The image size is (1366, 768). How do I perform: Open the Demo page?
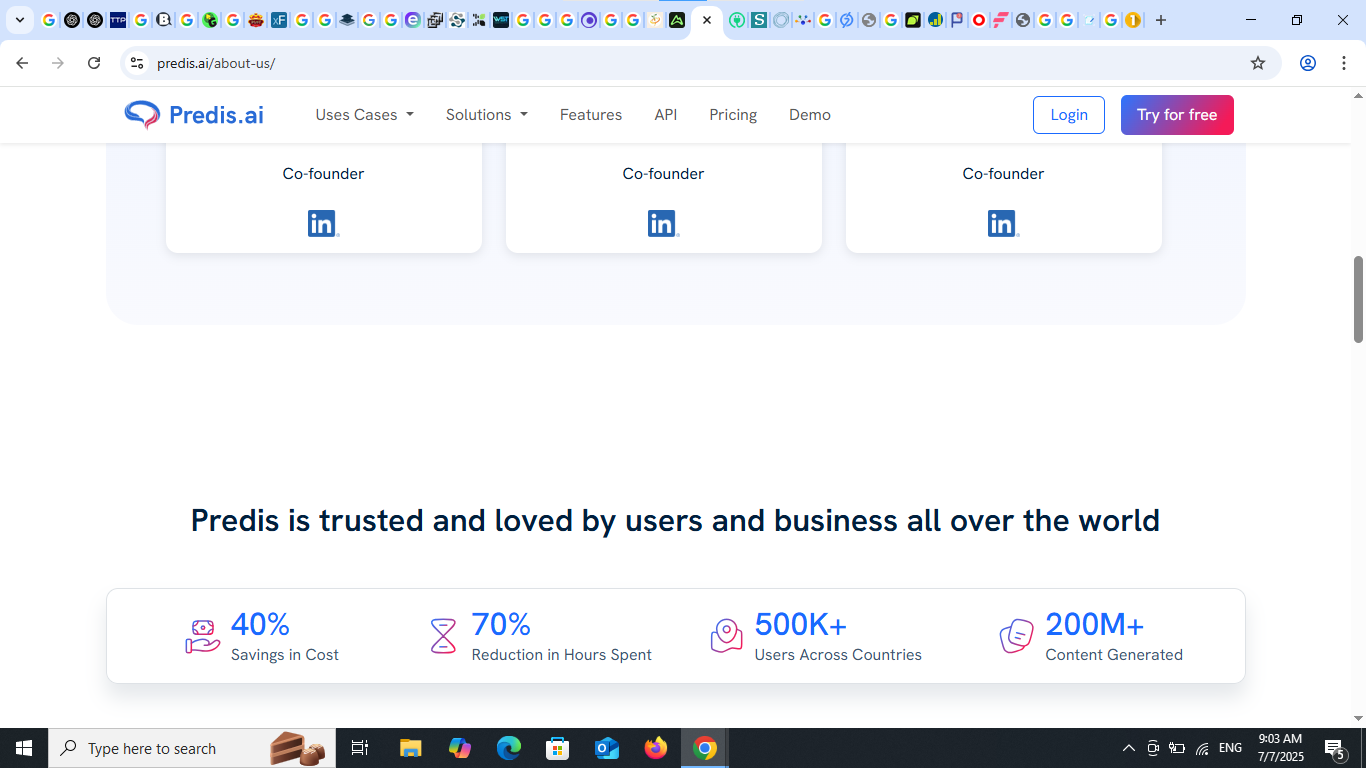click(x=810, y=115)
